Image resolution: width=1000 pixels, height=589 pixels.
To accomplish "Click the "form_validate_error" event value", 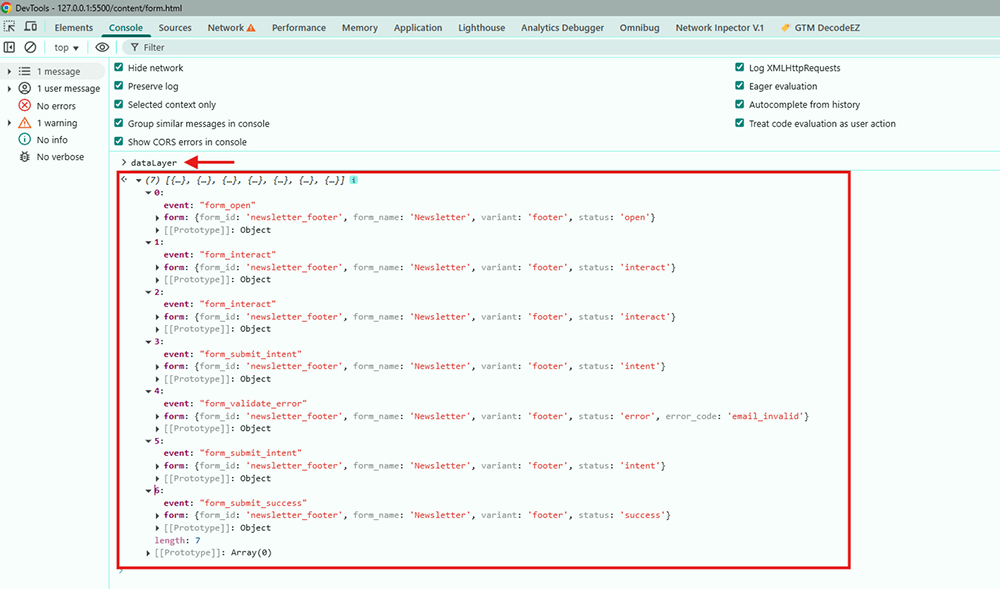I will [x=253, y=404].
